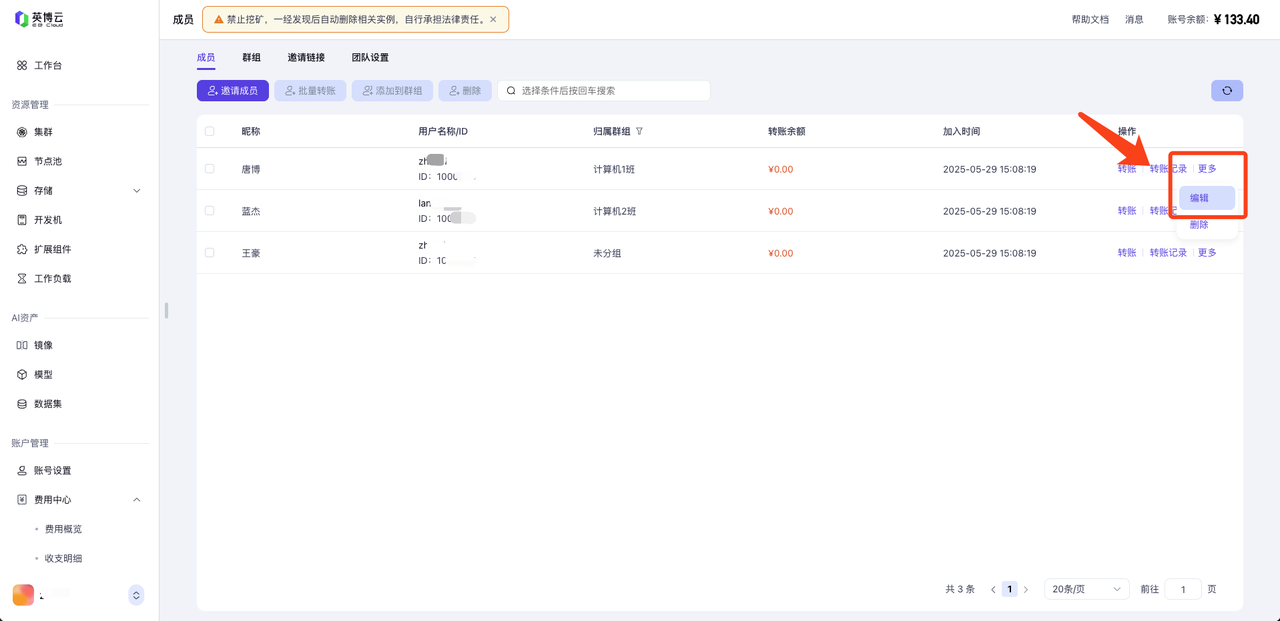
Task: Switch to the 群组 groups tab
Action: 251,58
